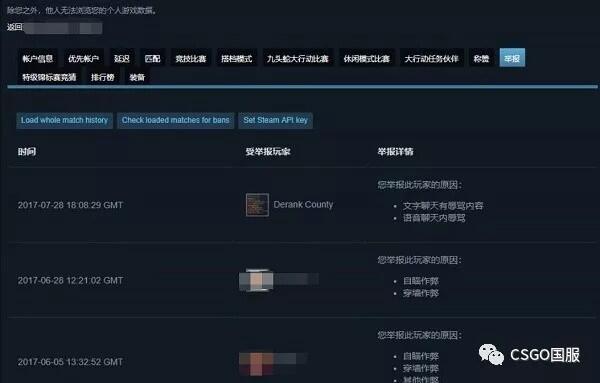Open the 优先帐户 tab

click(83, 59)
